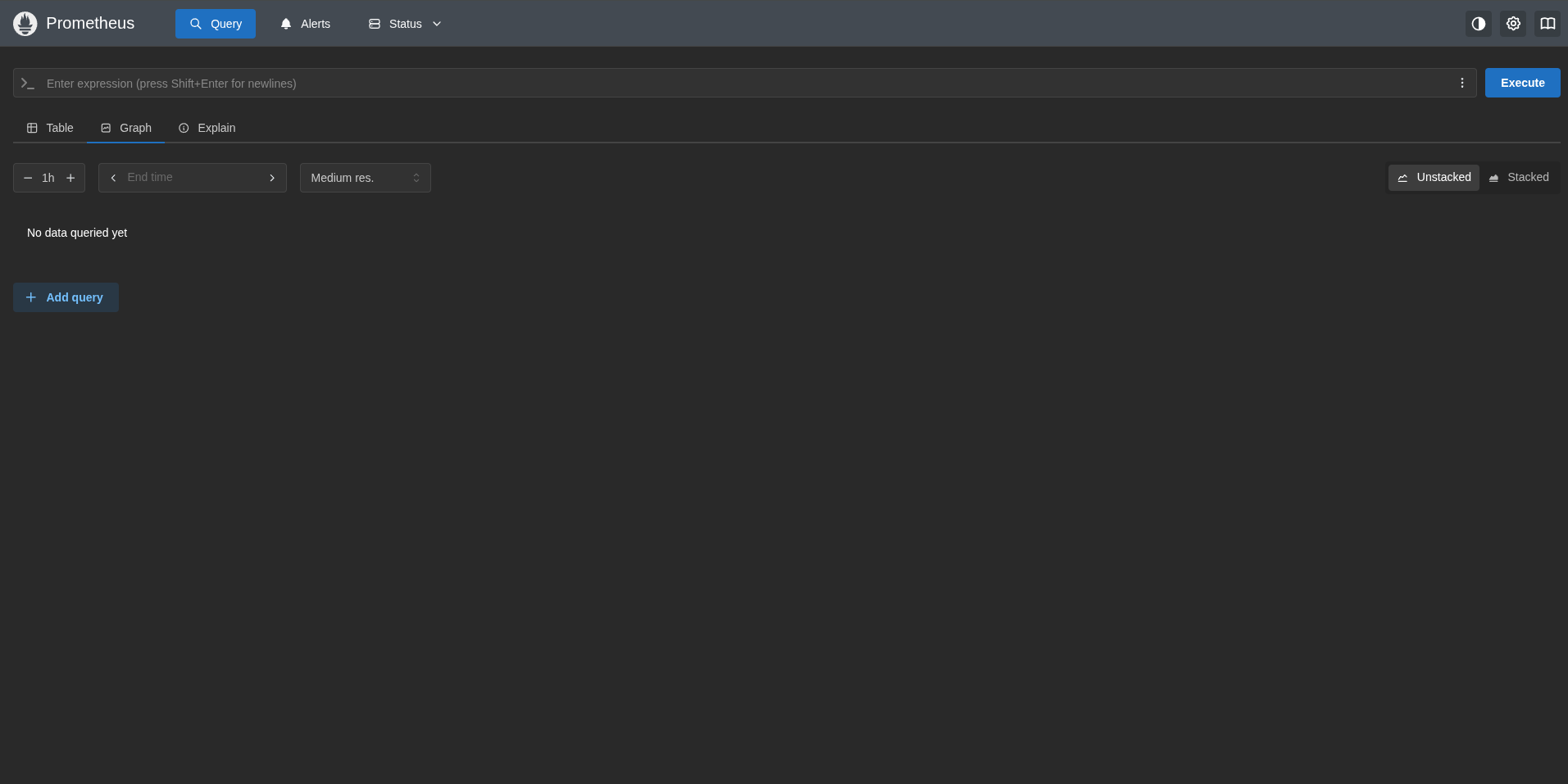1568x784 pixels.
Task: Click the Prometheus title text
Action: [x=90, y=23]
